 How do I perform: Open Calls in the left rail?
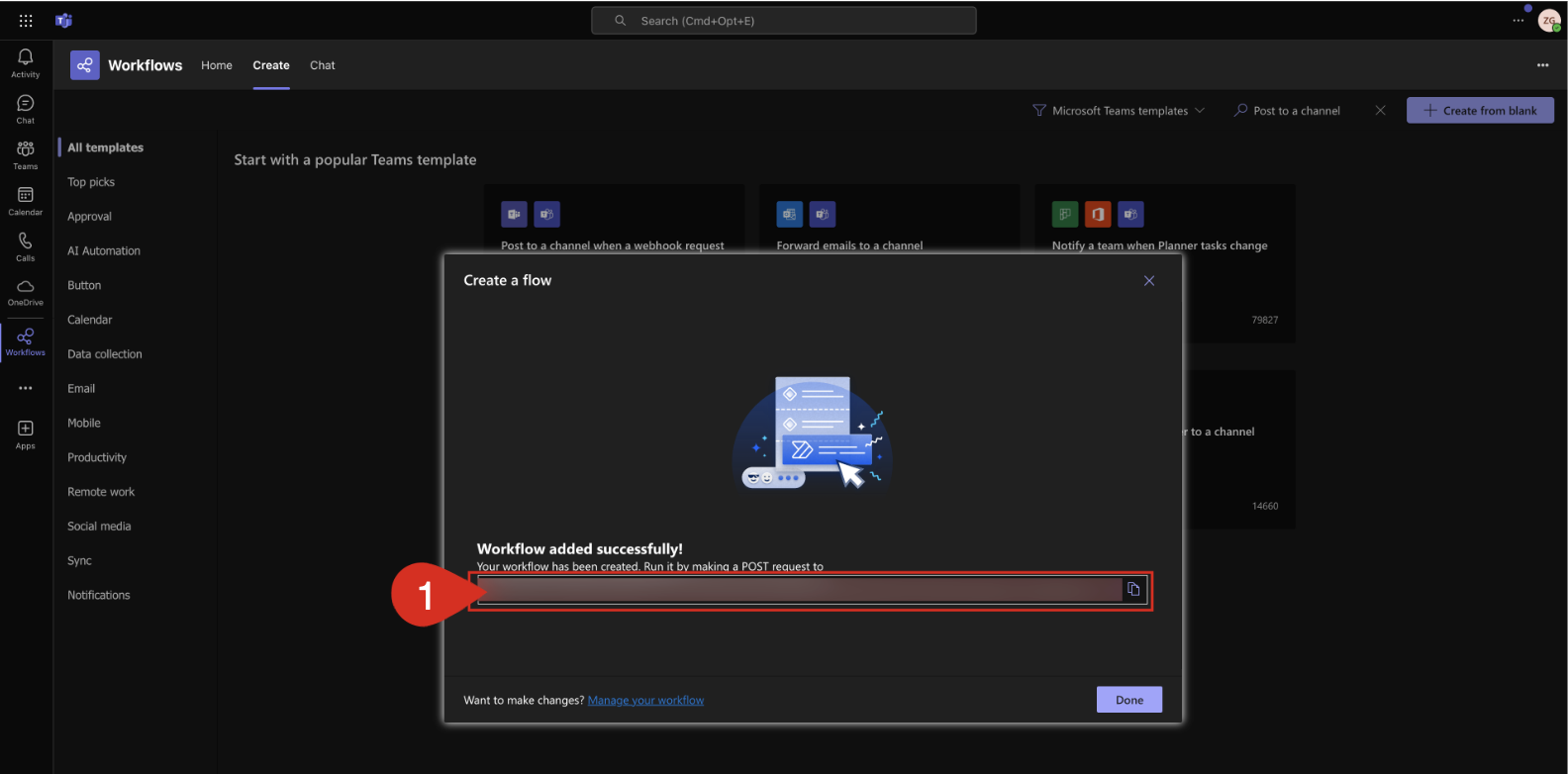(26, 246)
